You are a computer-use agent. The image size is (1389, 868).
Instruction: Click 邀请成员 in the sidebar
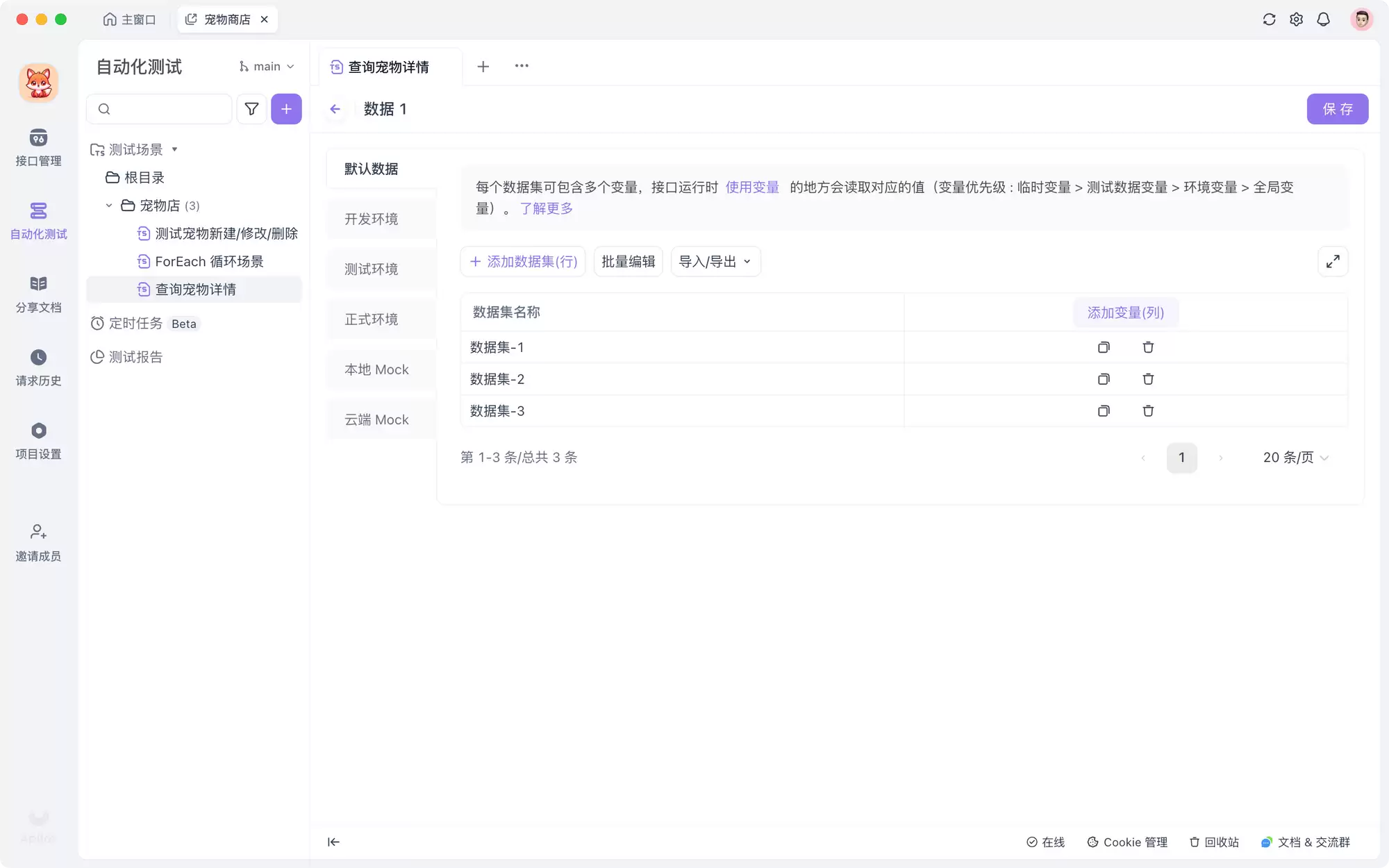(38, 543)
